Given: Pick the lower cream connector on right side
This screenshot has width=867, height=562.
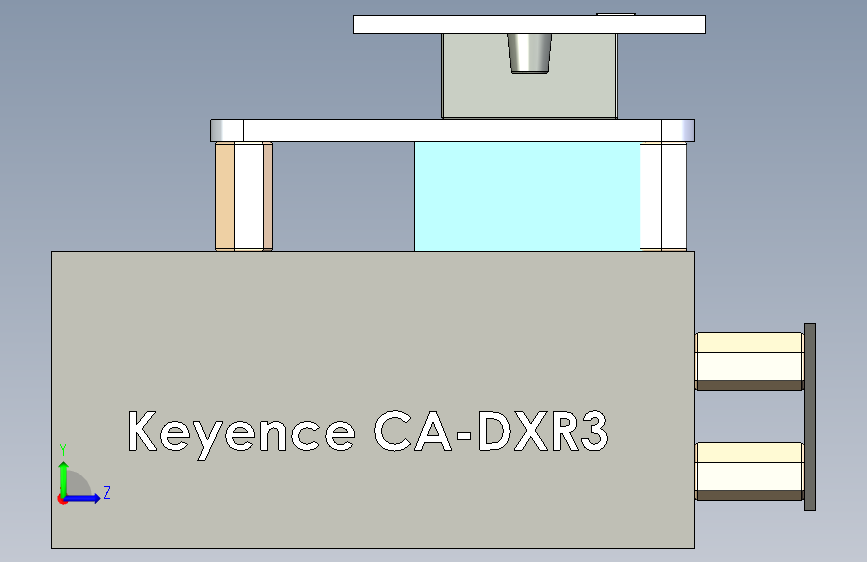Looking at the screenshot, I should point(749,471).
